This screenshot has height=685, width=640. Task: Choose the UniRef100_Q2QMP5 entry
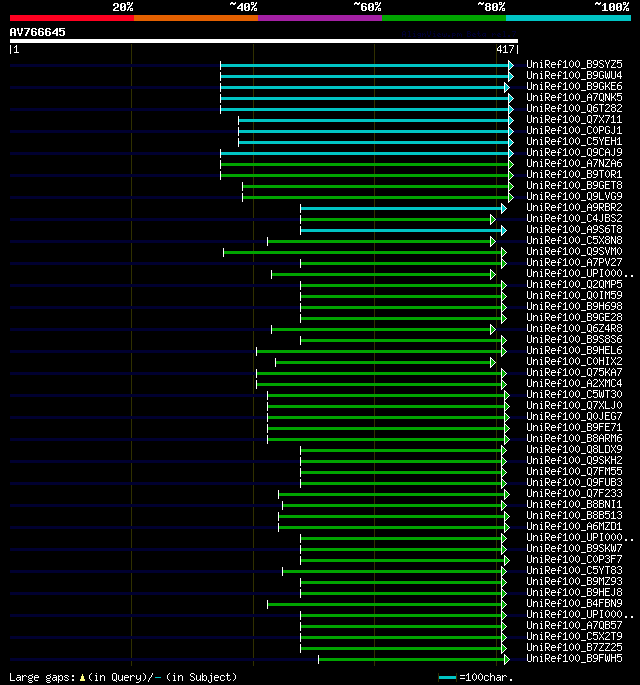pos(574,284)
